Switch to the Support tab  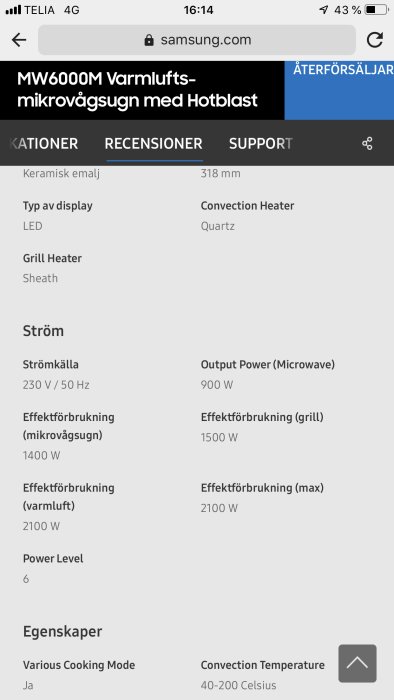coord(261,144)
